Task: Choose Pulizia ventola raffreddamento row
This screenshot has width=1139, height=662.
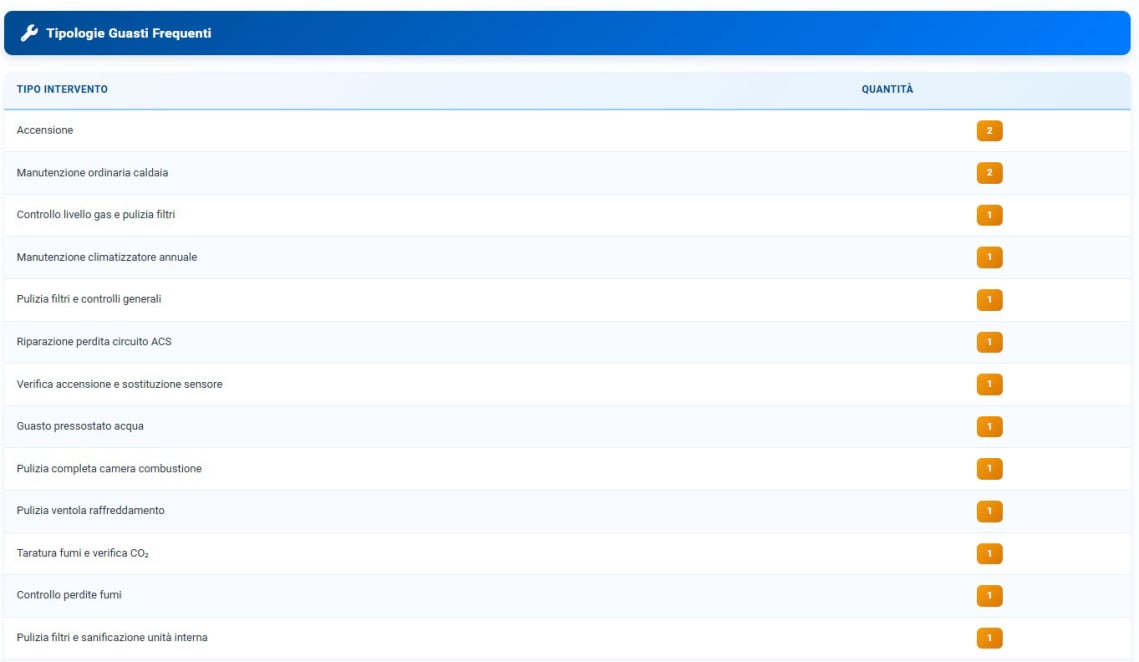Action: pyautogui.click(x=91, y=511)
